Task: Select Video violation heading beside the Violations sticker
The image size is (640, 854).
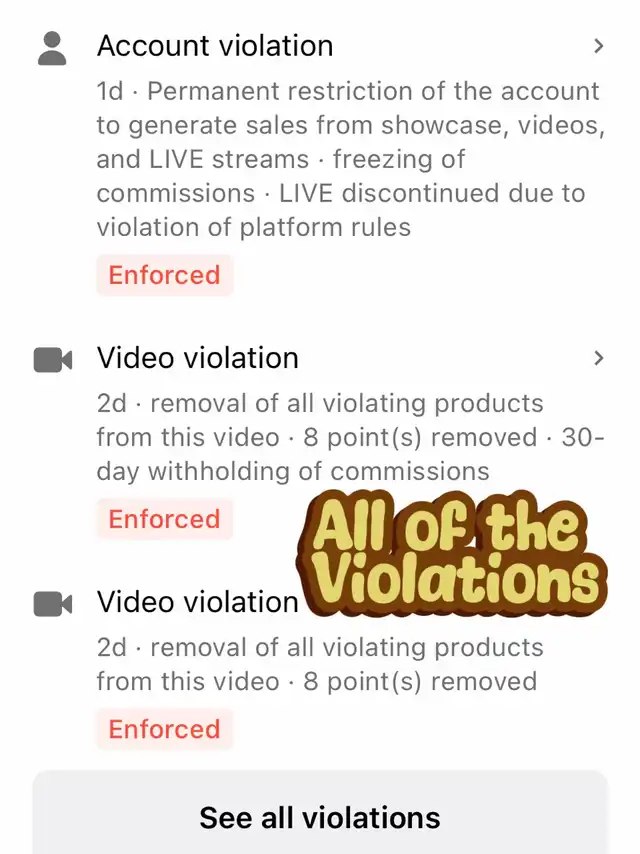Action: (198, 602)
